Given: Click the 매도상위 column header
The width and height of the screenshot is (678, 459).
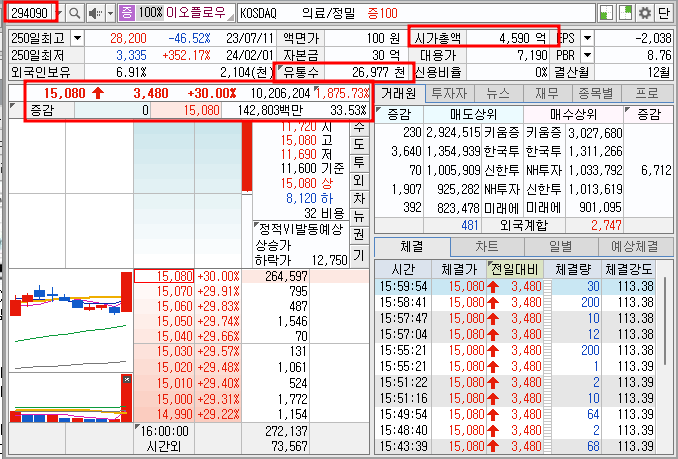Looking at the screenshot, I should tap(473, 114).
